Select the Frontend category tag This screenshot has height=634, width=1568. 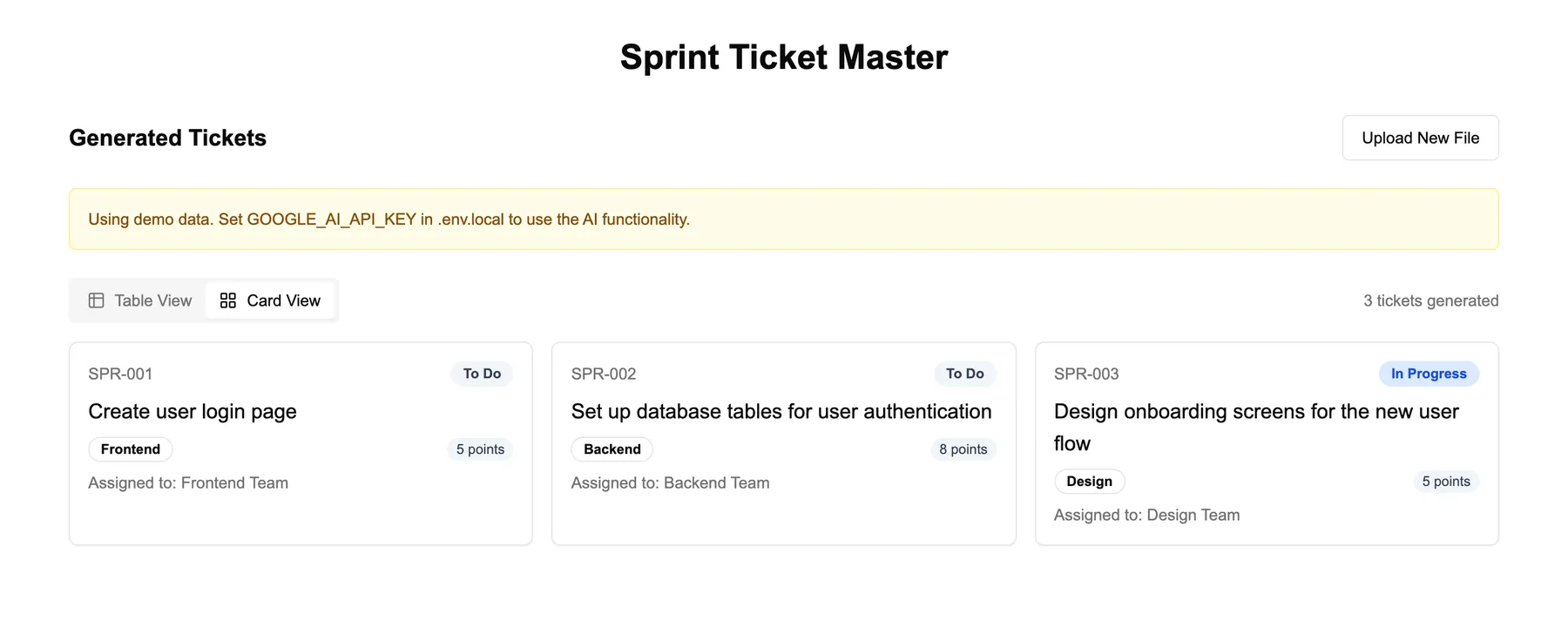point(131,449)
